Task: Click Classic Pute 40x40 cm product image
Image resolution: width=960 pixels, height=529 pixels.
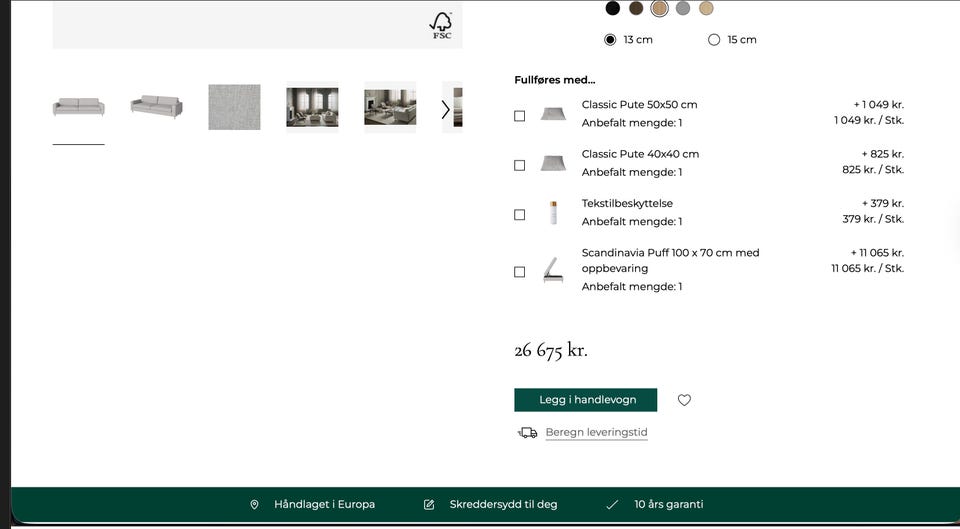Action: pyautogui.click(x=553, y=163)
